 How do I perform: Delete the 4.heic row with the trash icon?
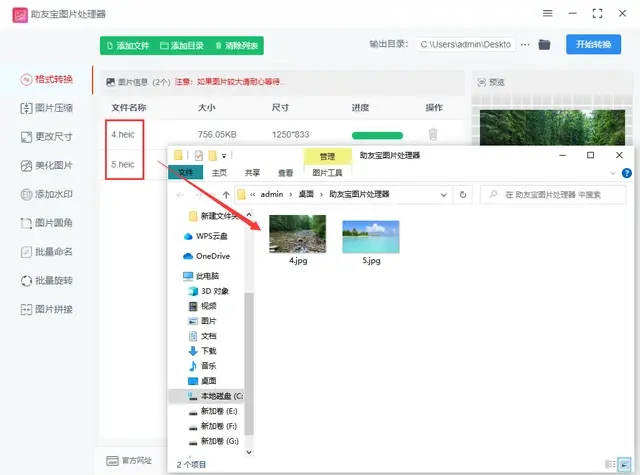pyautogui.click(x=433, y=134)
